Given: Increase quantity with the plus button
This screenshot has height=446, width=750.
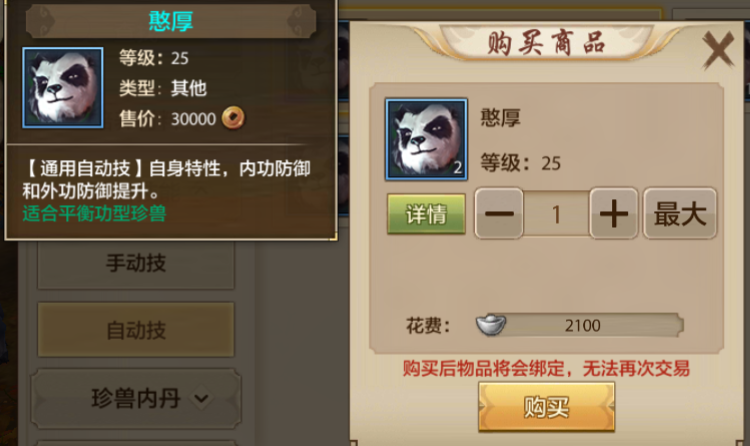Looking at the screenshot, I should pyautogui.click(x=614, y=213).
